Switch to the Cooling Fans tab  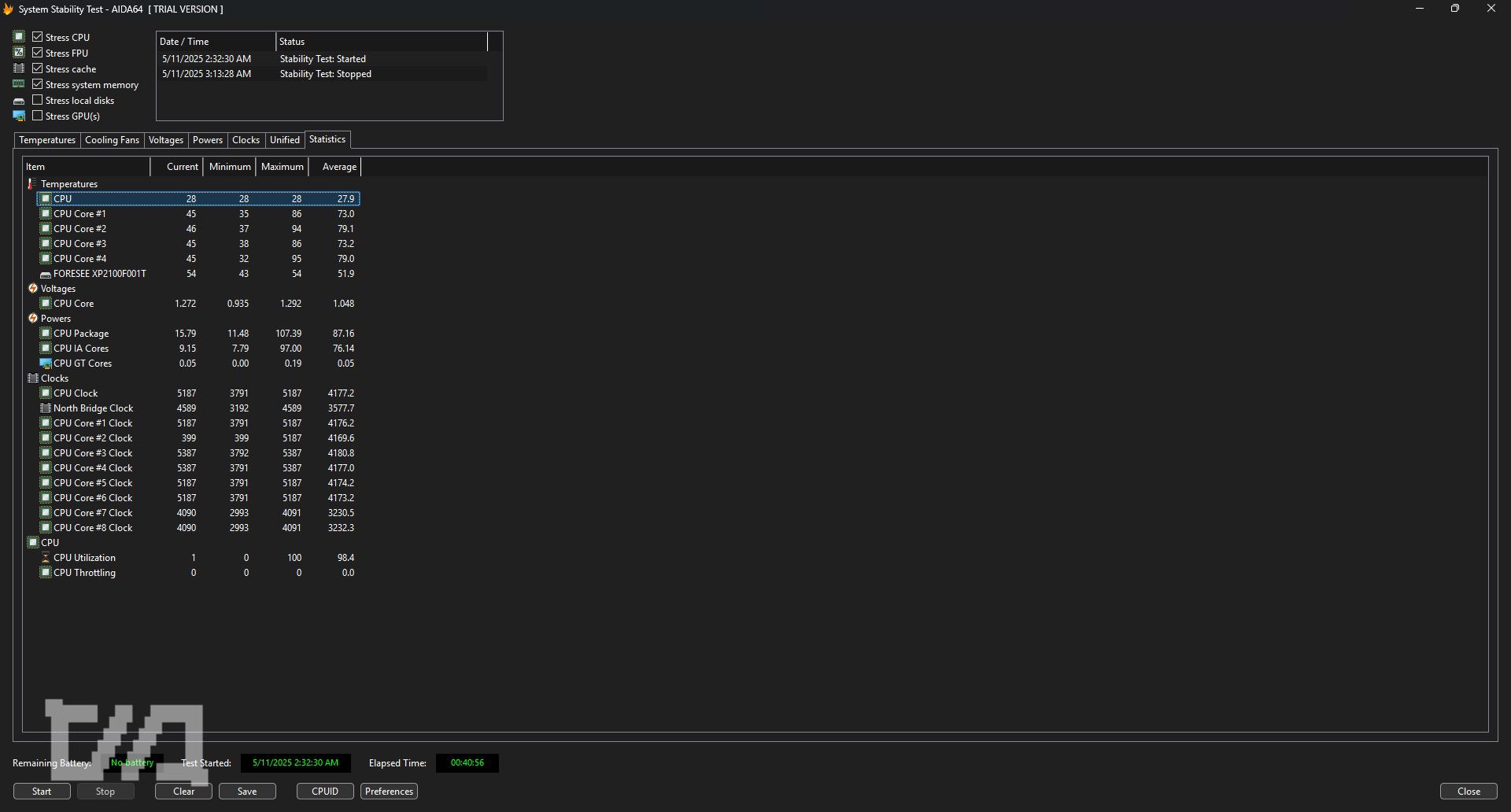pos(112,140)
